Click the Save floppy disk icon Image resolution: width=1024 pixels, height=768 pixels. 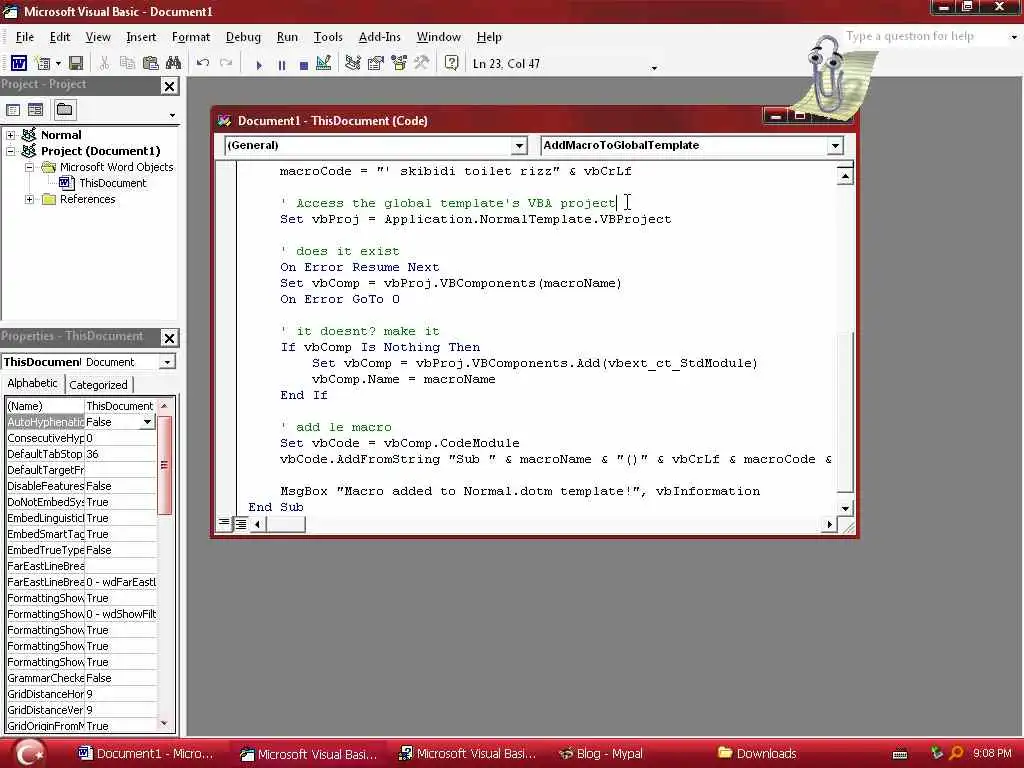76,63
